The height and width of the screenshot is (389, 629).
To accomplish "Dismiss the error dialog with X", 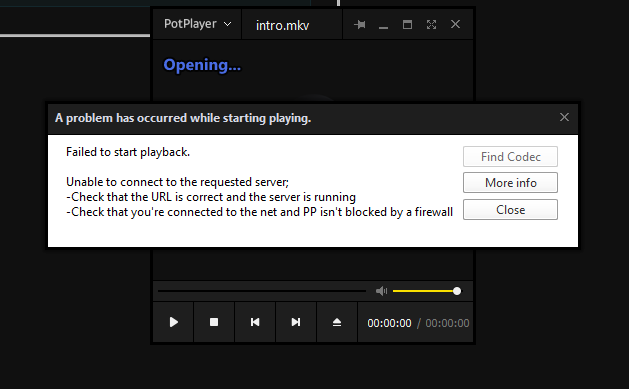I will pos(564,117).
